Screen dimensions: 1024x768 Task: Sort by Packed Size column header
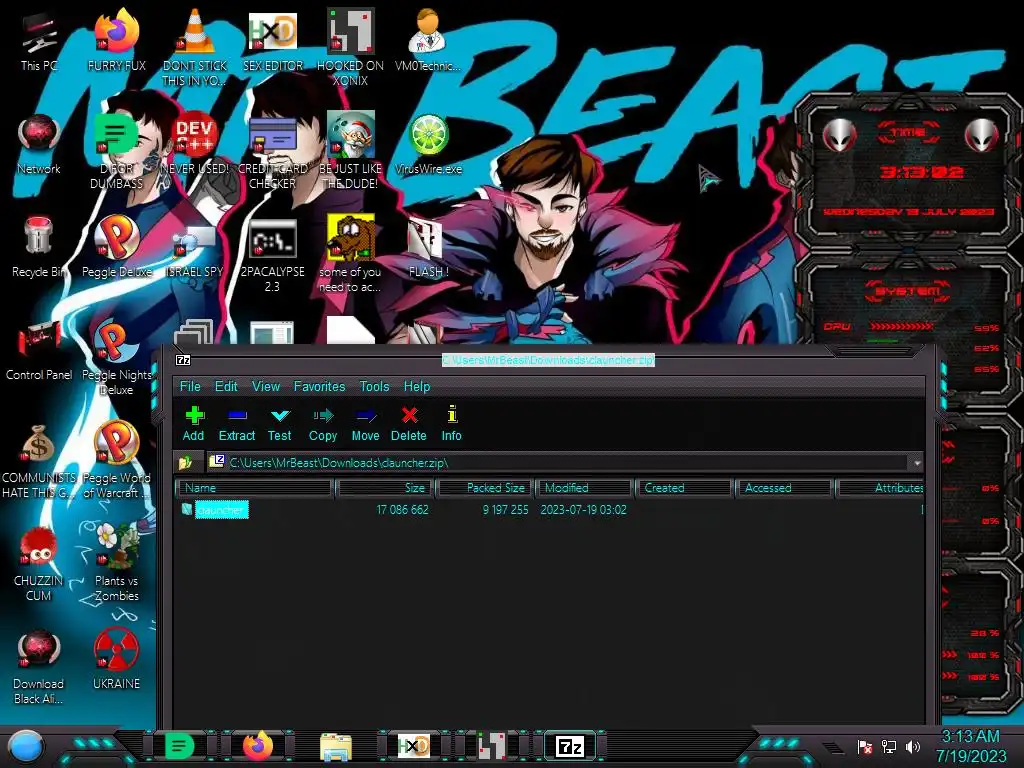485,488
